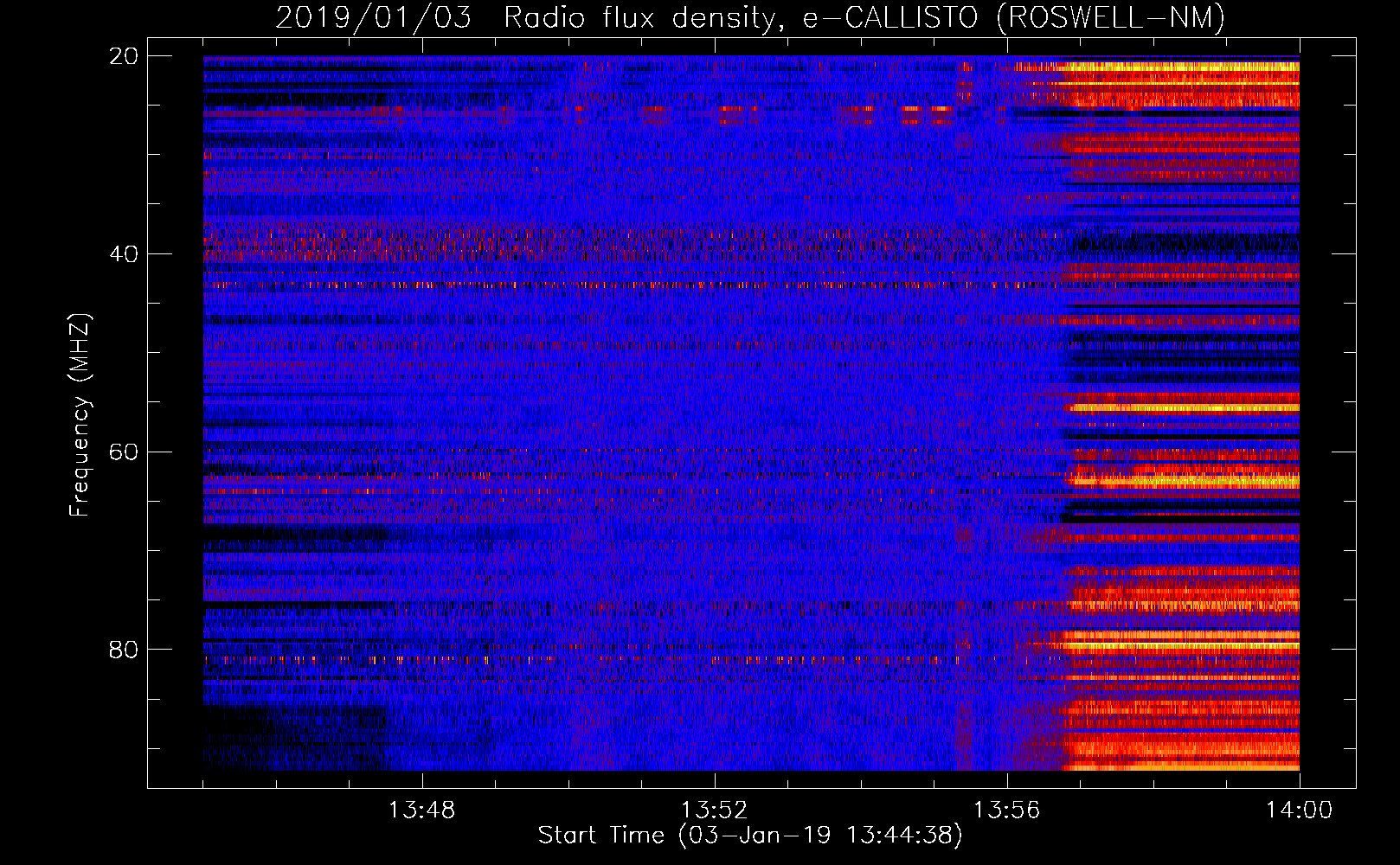The image size is (1400, 865).
Task: Click the 13:56 time tick label
Action: (x=1006, y=811)
